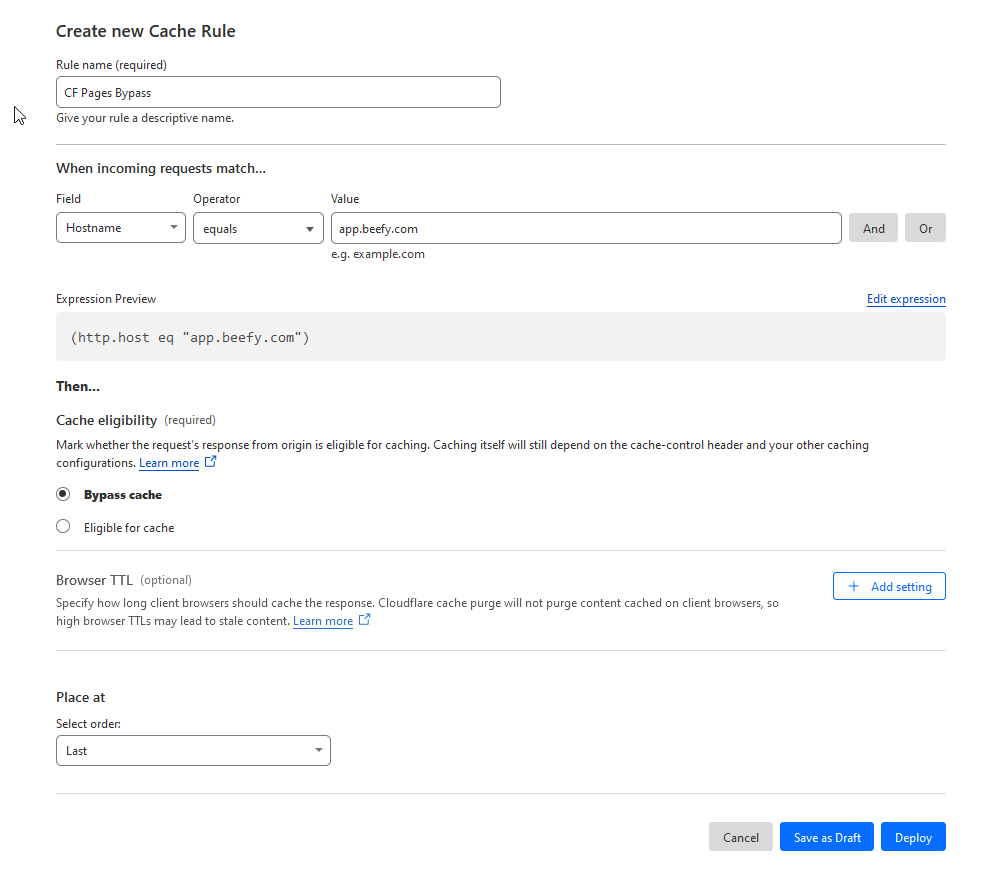Click the external link icon beside cache eligibility Learn more
The image size is (985, 886).
point(210,462)
